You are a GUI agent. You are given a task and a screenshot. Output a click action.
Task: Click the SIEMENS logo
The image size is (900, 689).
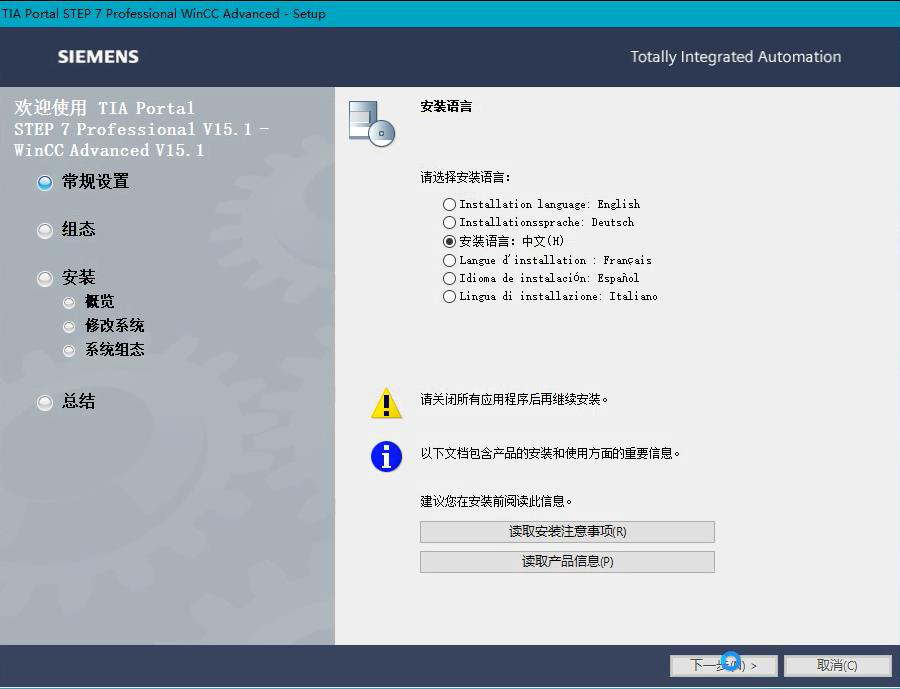(x=98, y=57)
